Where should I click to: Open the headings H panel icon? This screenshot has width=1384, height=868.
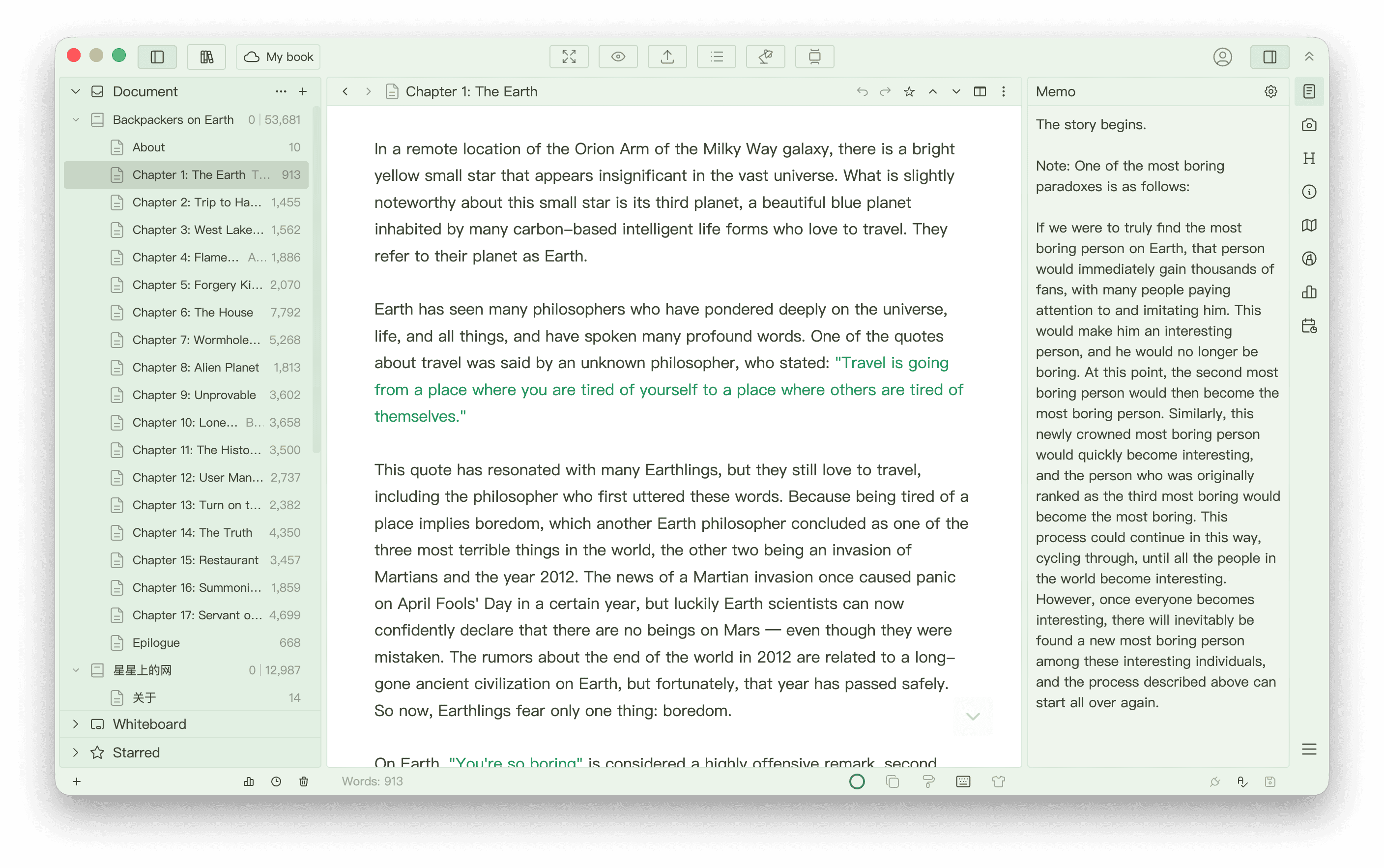tap(1309, 158)
